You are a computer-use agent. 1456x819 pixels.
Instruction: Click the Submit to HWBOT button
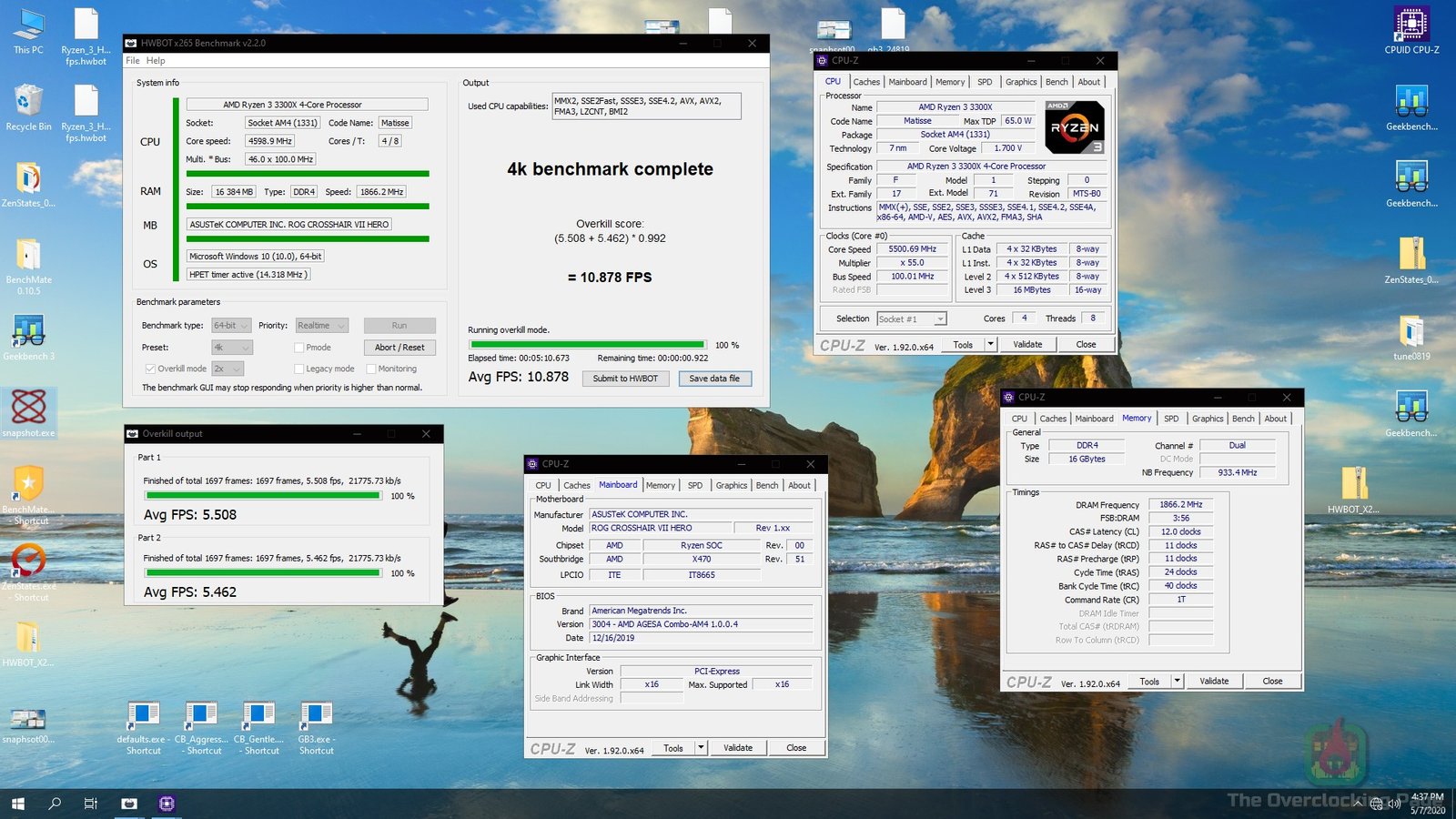[625, 379]
